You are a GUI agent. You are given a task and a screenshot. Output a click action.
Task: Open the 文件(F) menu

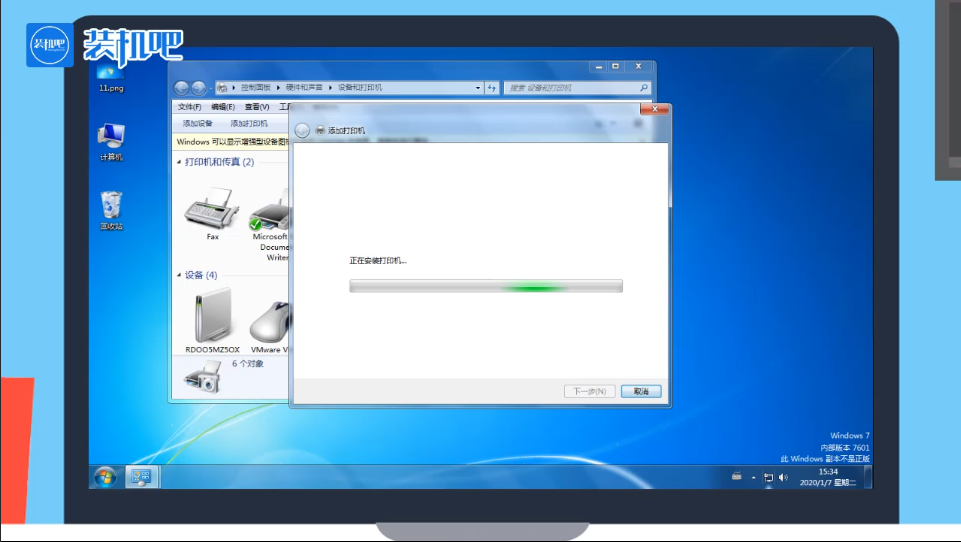pyautogui.click(x=189, y=107)
